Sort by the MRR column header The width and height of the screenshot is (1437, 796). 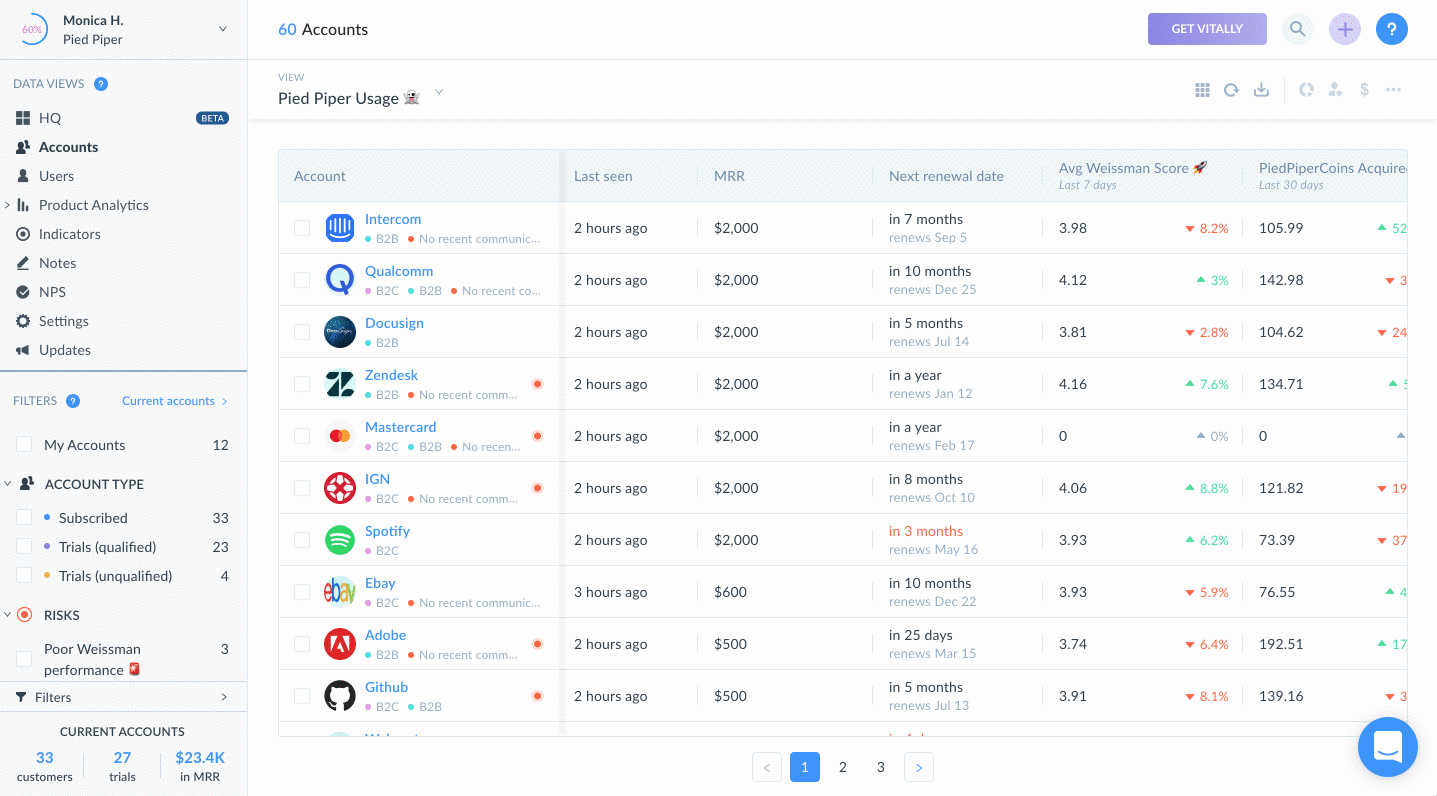click(x=729, y=176)
